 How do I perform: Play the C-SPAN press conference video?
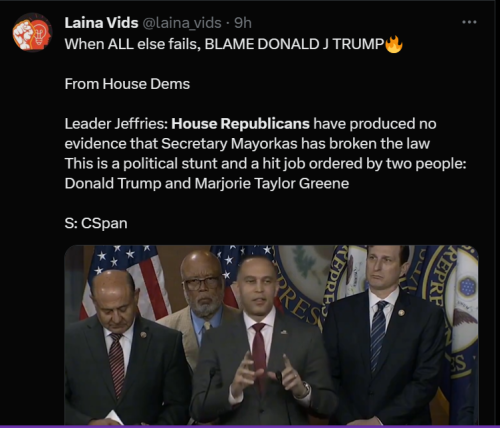click(271, 335)
